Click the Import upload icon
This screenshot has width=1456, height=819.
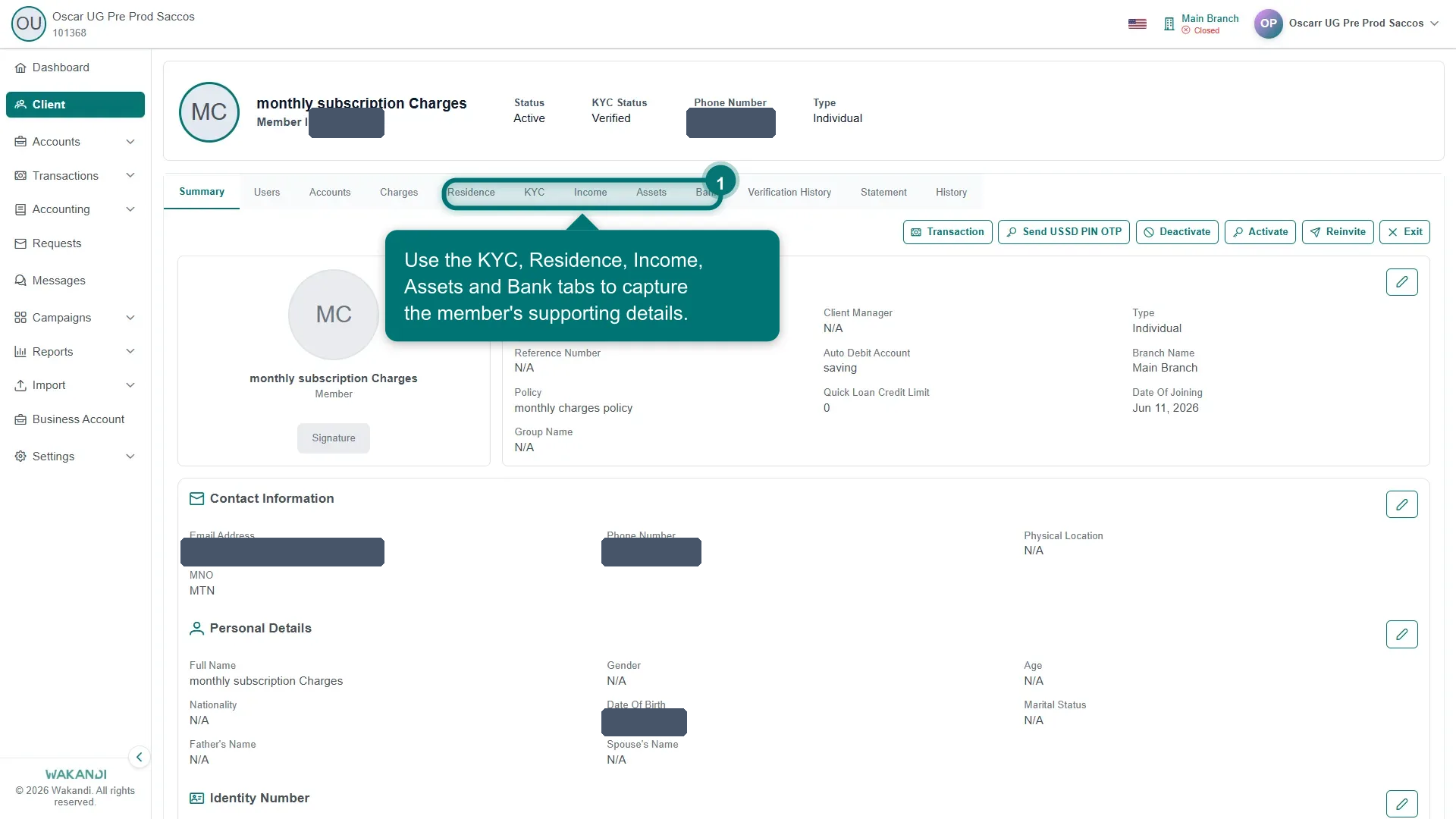(20, 385)
